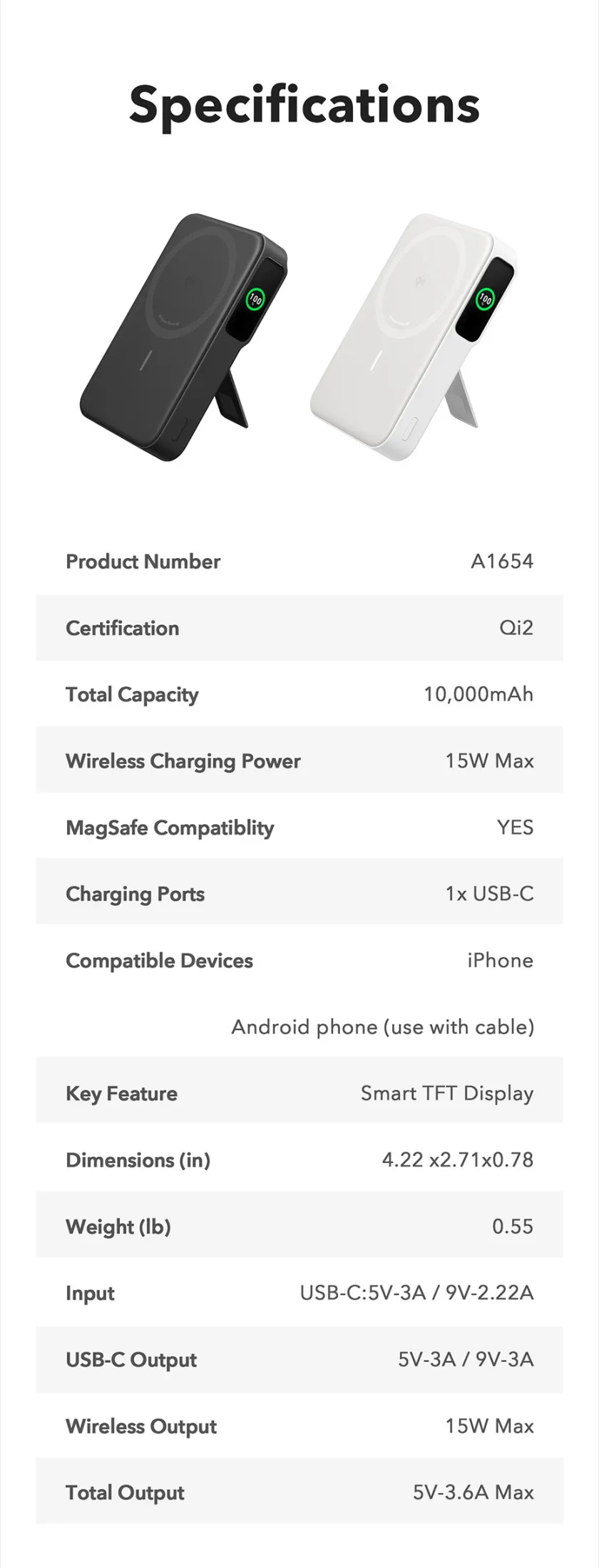Click the Qi2 certification value
The width and height of the screenshot is (599, 1568).
pyautogui.click(x=516, y=628)
